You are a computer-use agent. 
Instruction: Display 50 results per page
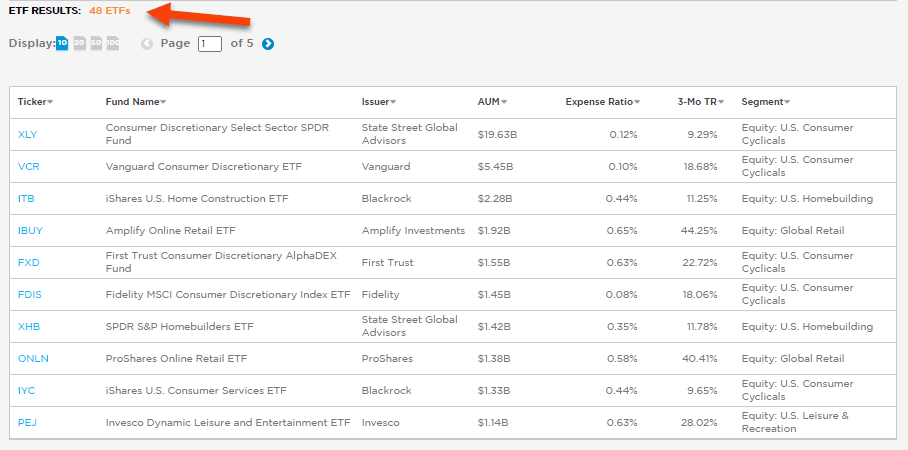[96, 43]
